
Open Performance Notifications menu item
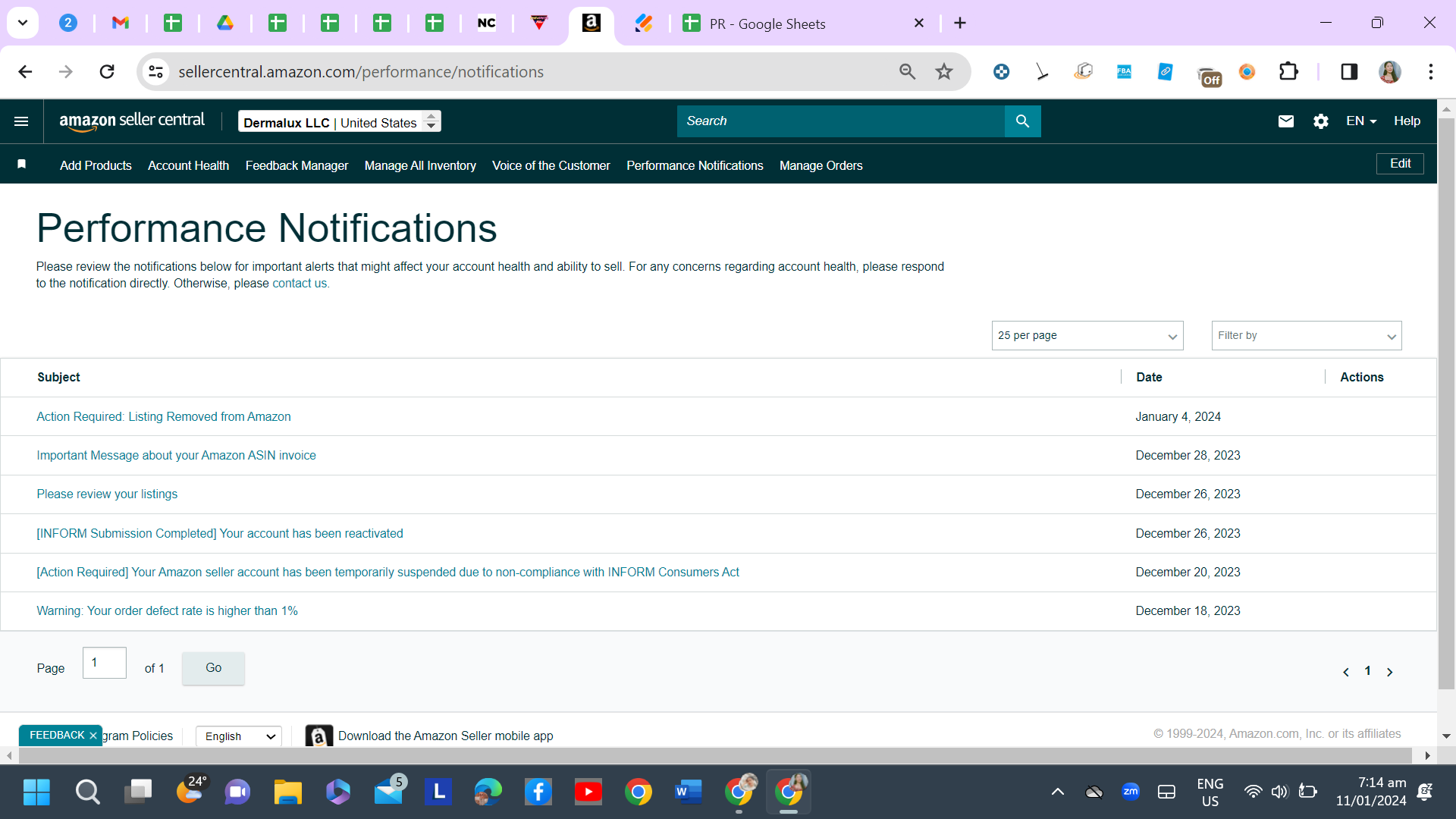tap(695, 165)
